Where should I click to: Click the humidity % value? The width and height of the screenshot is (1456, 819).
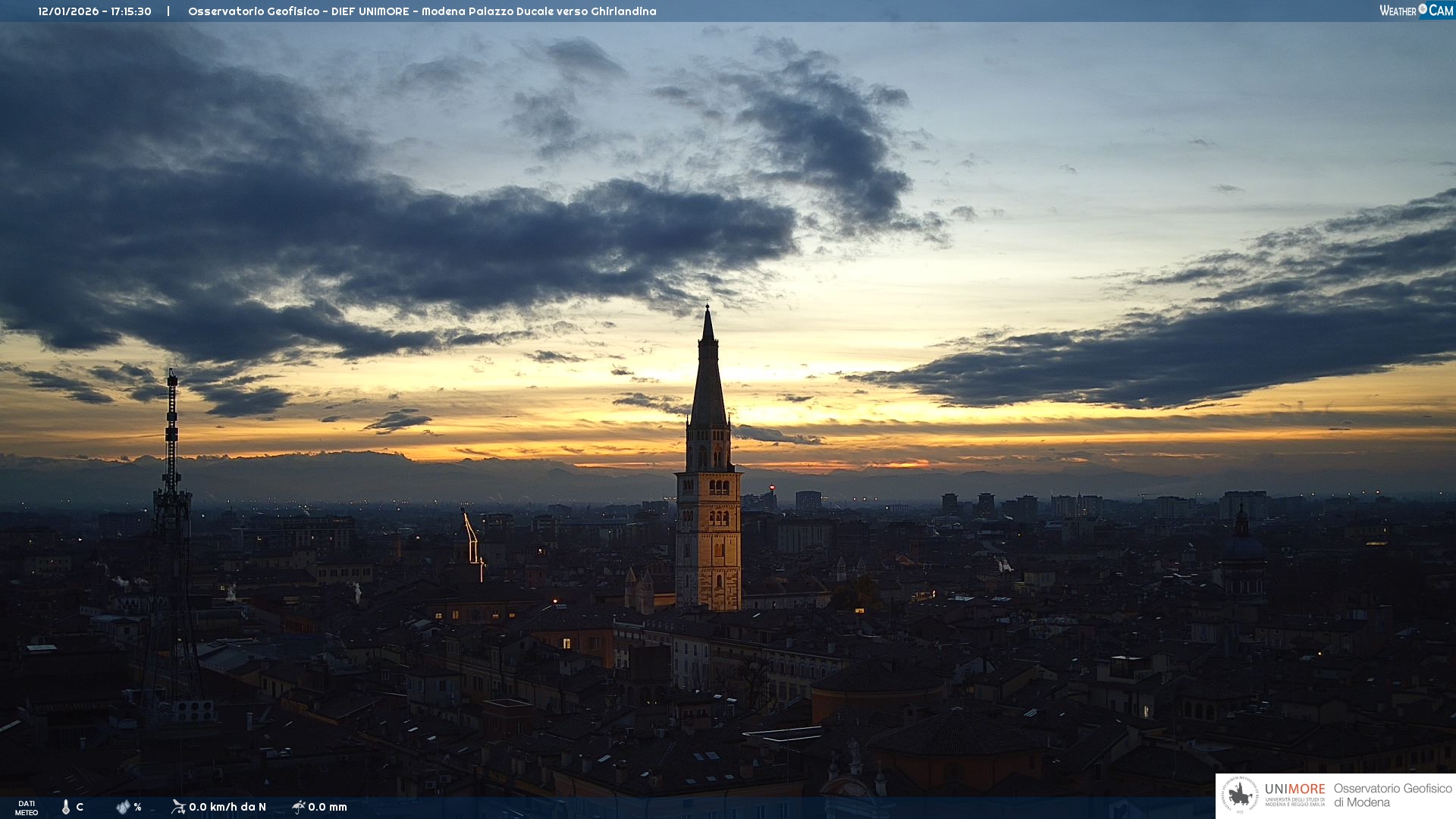point(137,807)
